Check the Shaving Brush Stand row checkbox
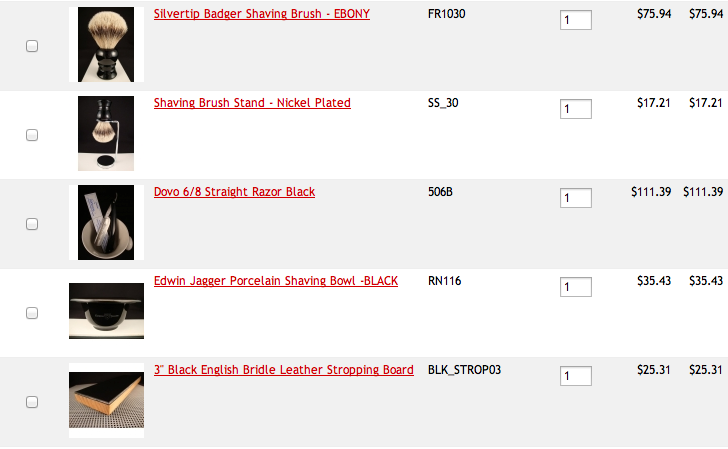 (x=32, y=135)
